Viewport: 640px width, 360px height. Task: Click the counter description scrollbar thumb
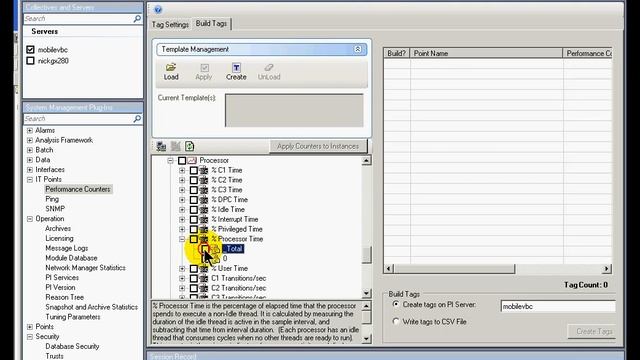point(367,317)
